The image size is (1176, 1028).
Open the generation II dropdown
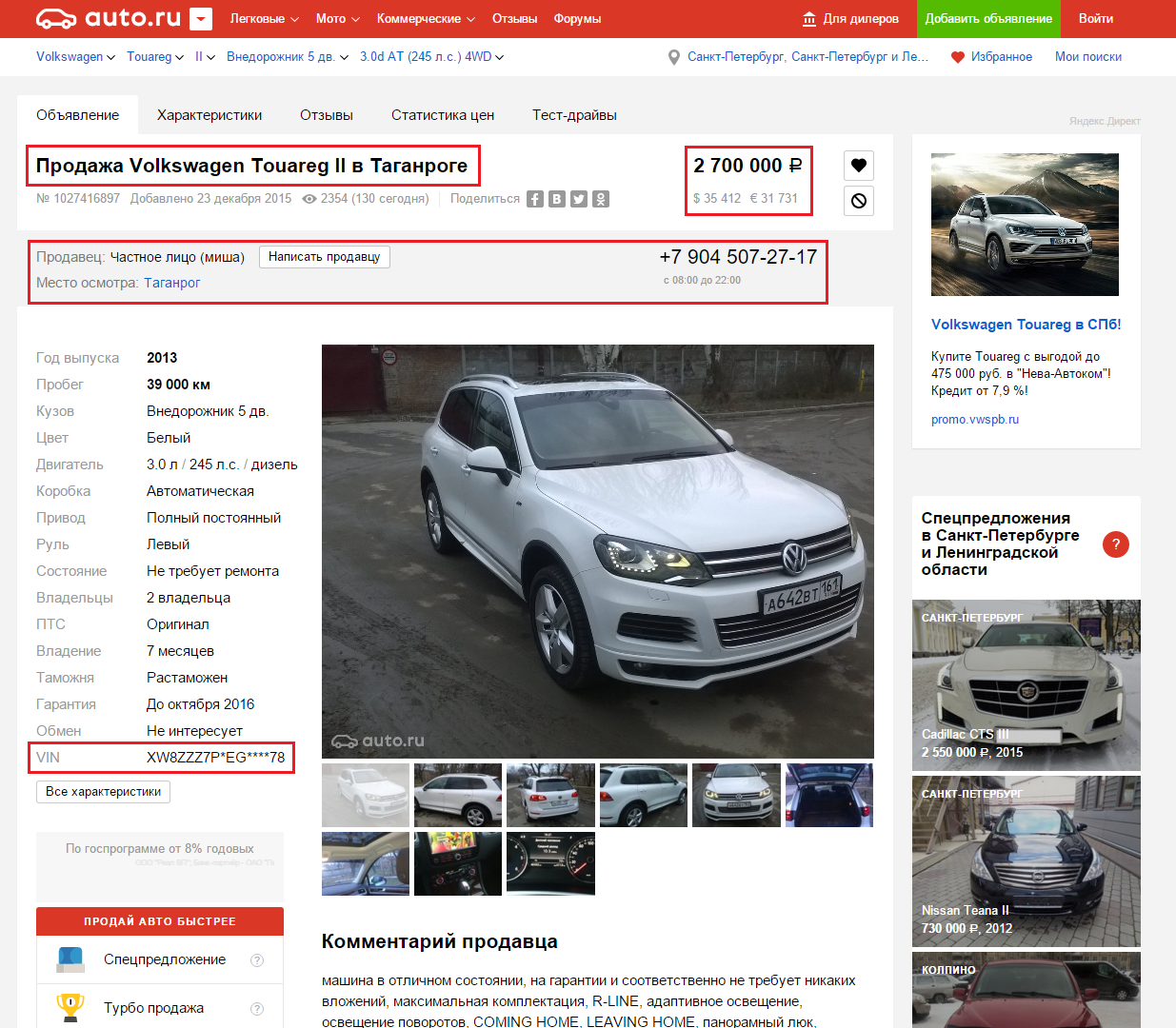205,57
